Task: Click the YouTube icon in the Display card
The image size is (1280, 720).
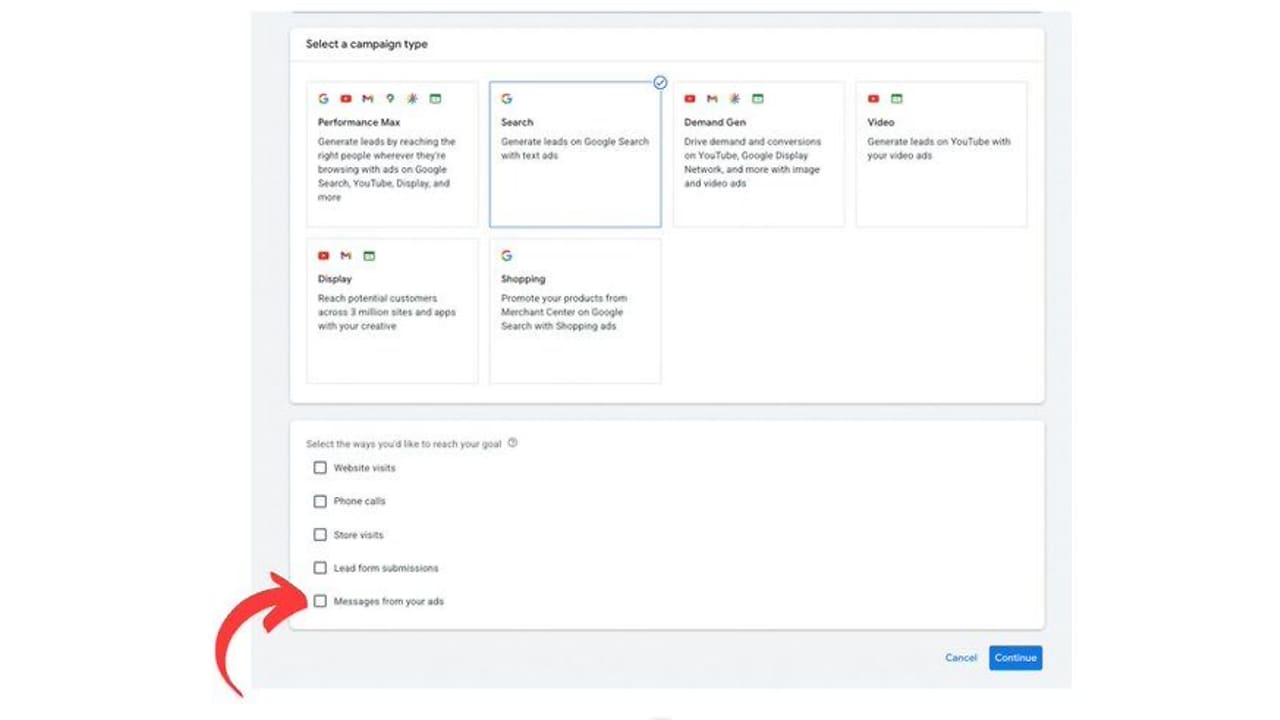Action: 323,256
